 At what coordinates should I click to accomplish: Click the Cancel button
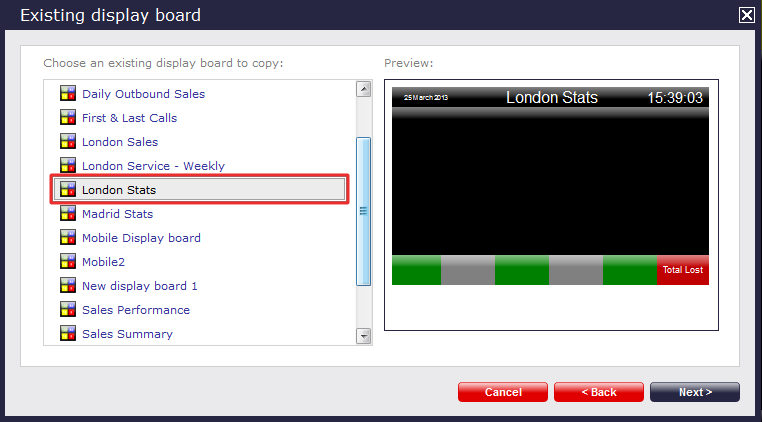point(502,392)
